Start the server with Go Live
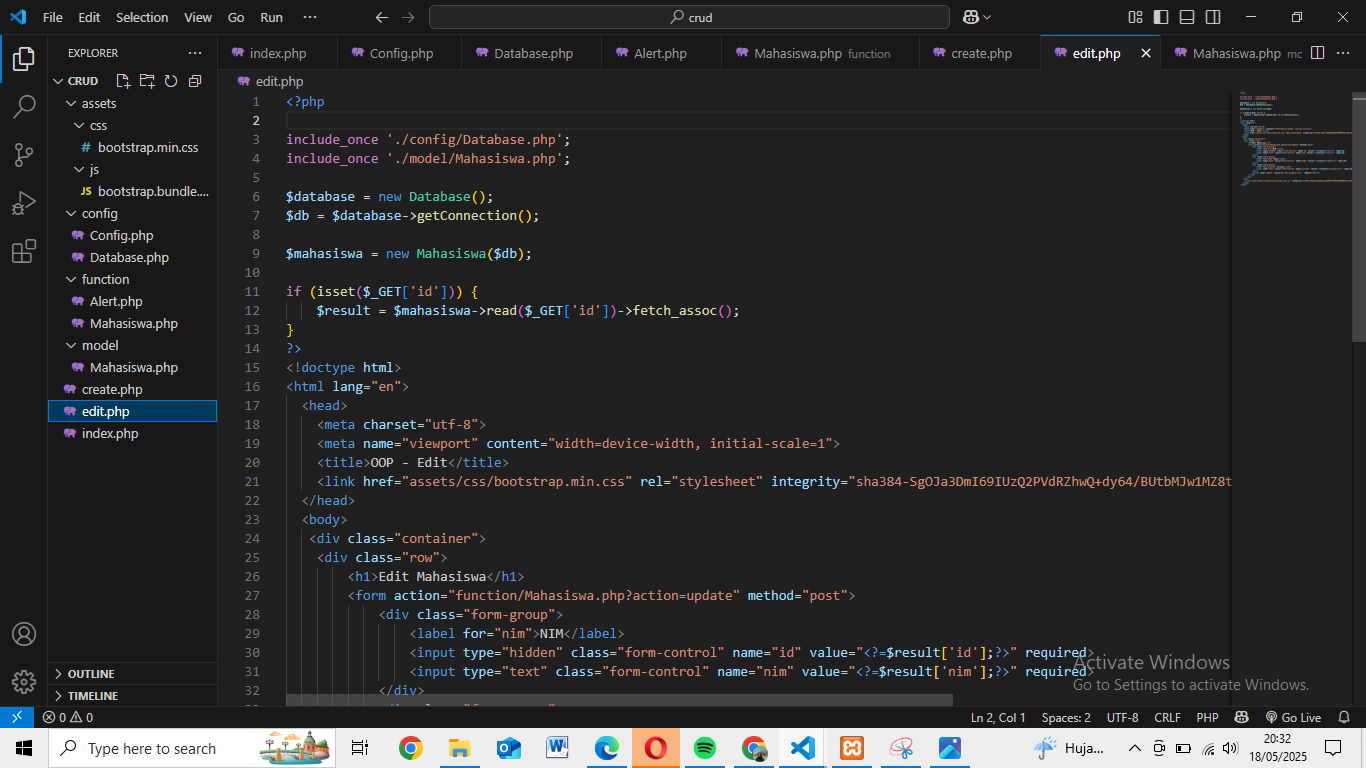1366x768 pixels. coord(1295,717)
